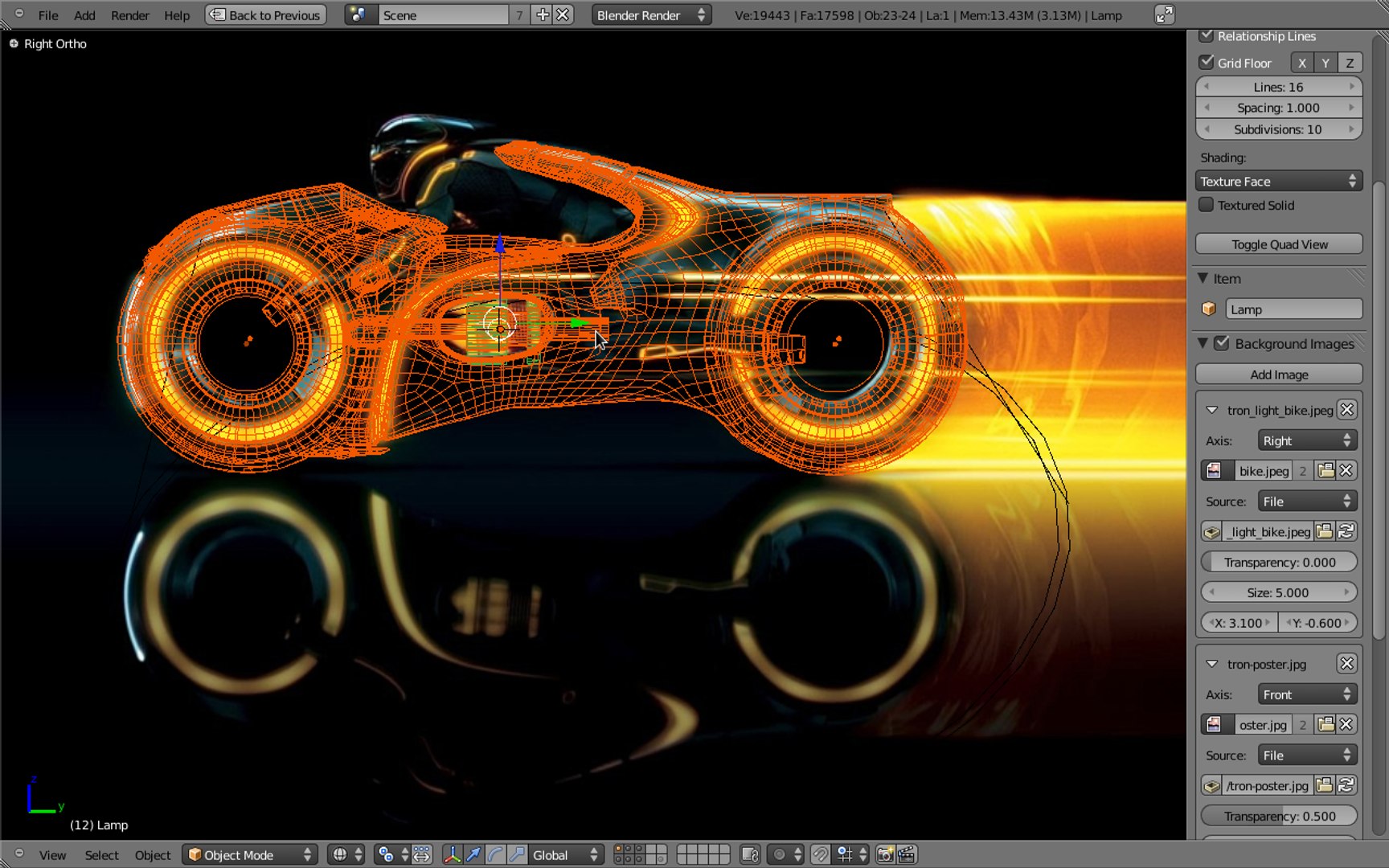
Task: Browse file path for _light_bike.jpeg
Action: tap(1325, 531)
